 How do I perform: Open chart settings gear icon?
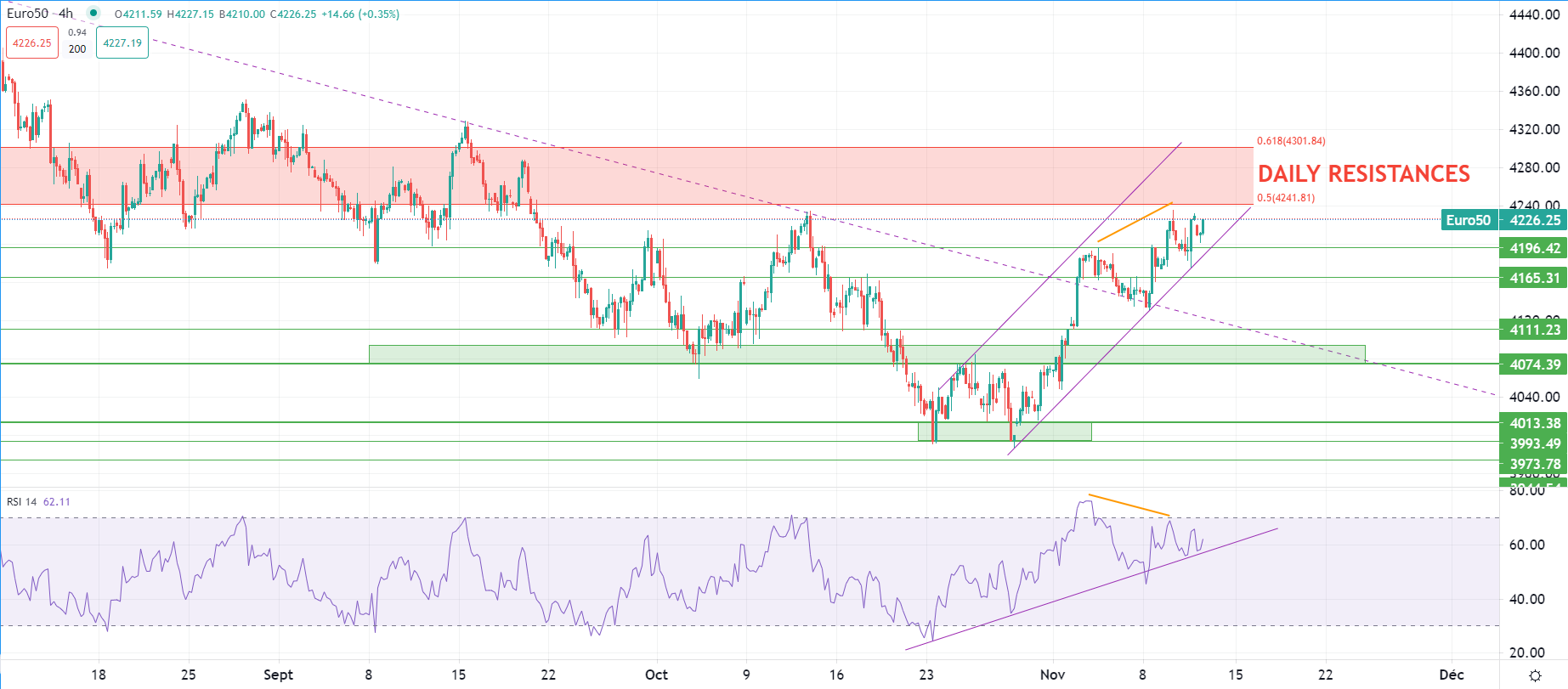point(1535,675)
